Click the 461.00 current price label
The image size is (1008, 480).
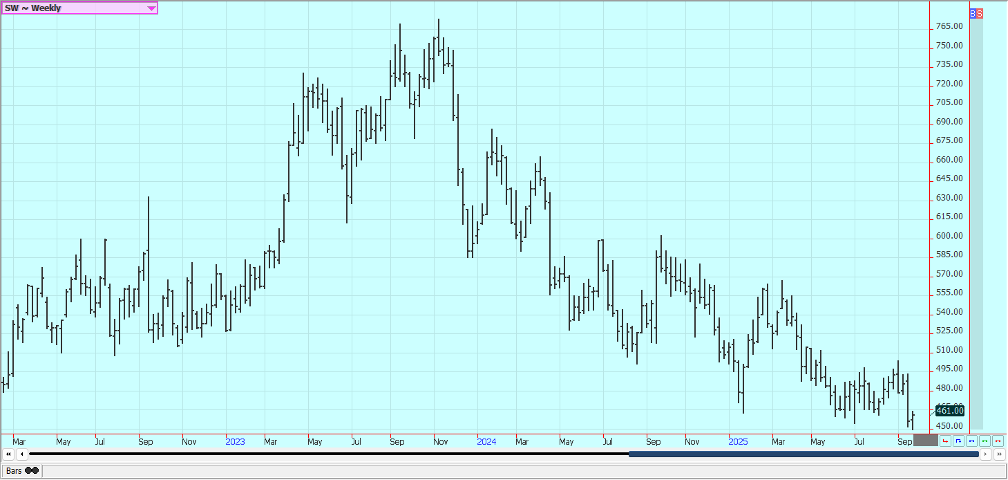pyautogui.click(x=949, y=410)
